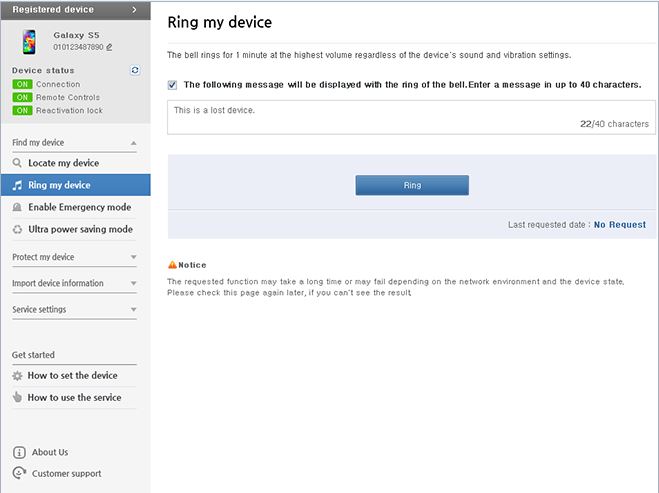Toggle the Reactivation lock ON badge
Viewport: 659px width, 493px height.
point(22,111)
